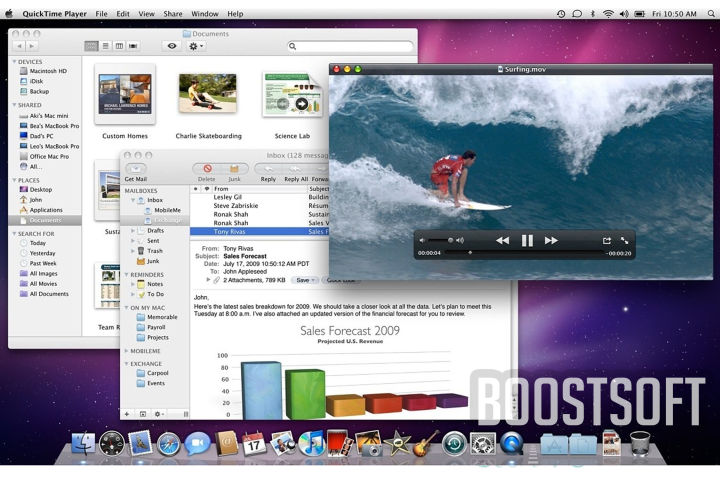Viewport: 720px width, 480px height.
Task: Open the QuickTime share icon
Action: point(606,240)
